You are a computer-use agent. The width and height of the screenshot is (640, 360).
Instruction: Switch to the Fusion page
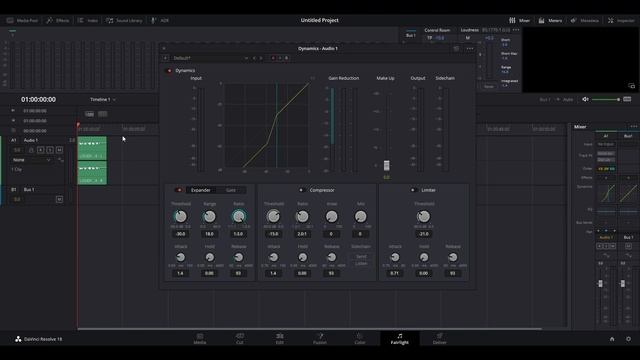(320, 338)
